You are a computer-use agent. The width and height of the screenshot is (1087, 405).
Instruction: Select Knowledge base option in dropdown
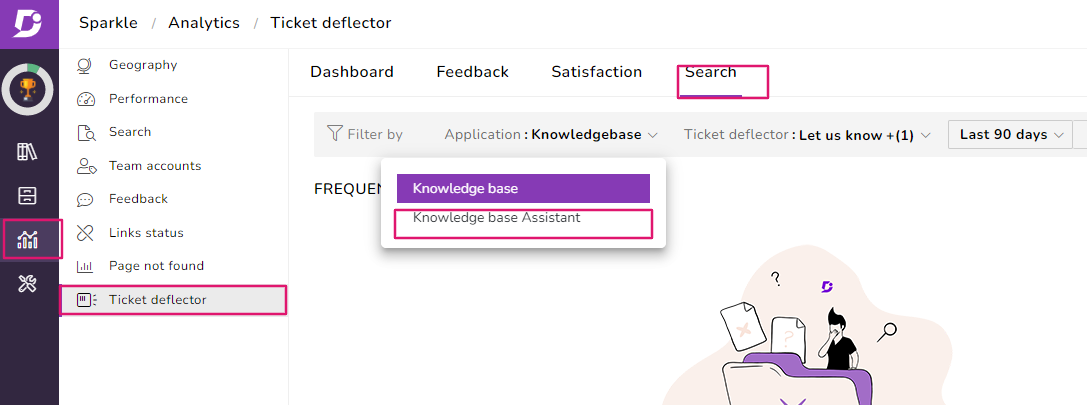(523, 189)
